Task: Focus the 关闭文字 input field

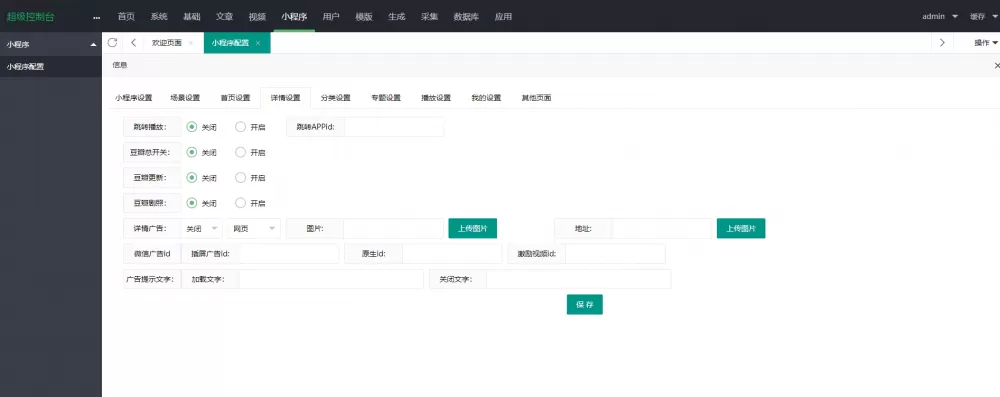Action: [x=578, y=279]
